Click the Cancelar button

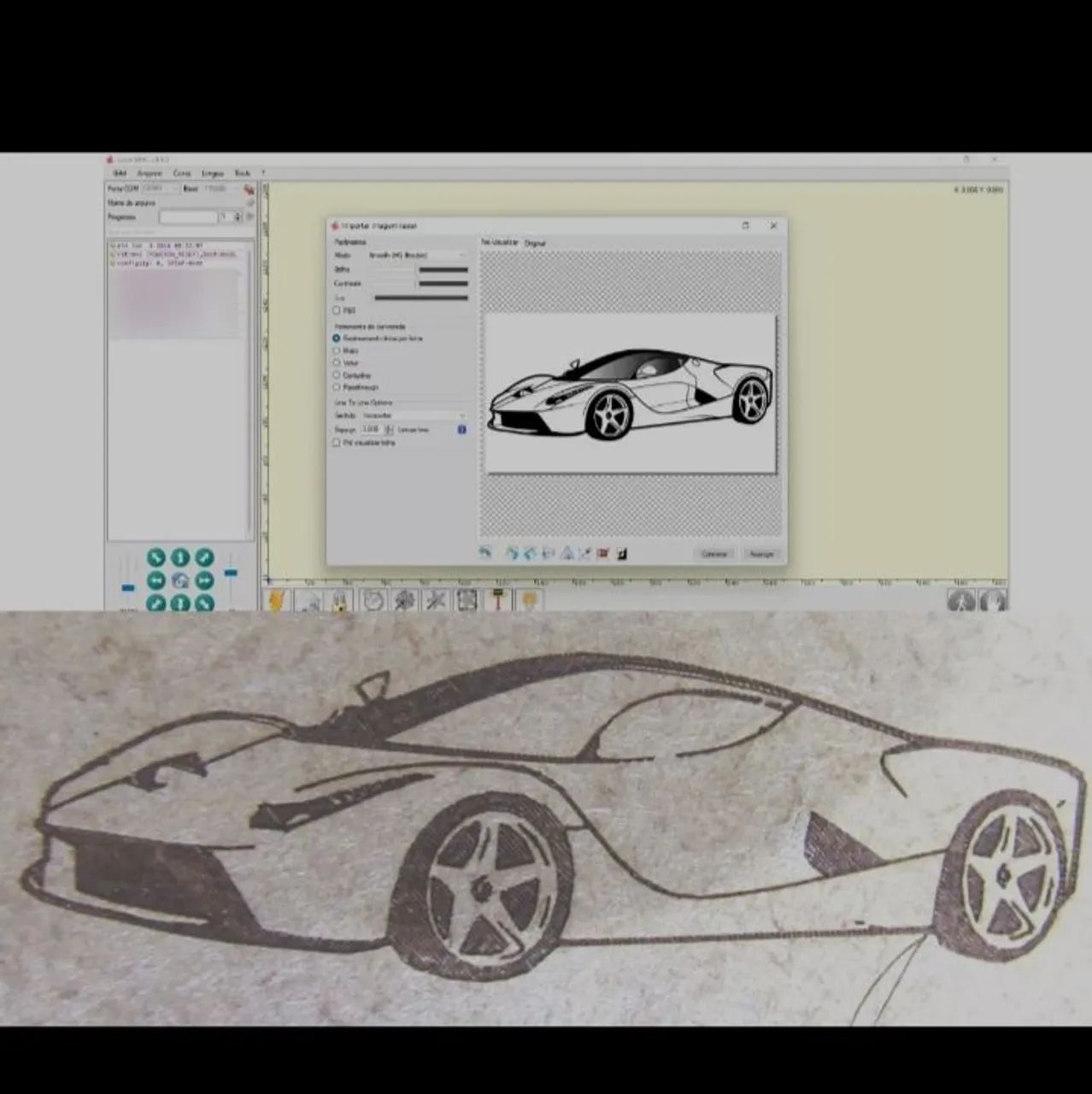pos(714,554)
